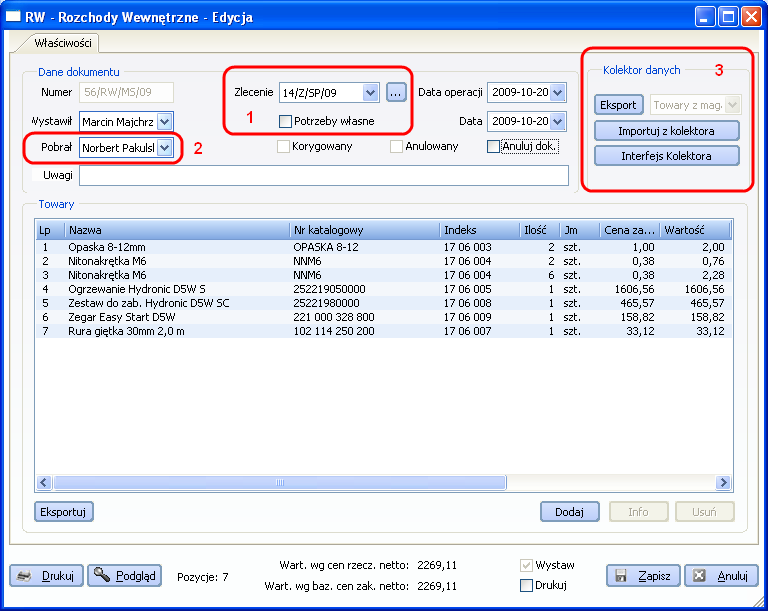Screen dimensions: 768x611
Task: Open Interfejs Kolektora
Action: pos(666,156)
